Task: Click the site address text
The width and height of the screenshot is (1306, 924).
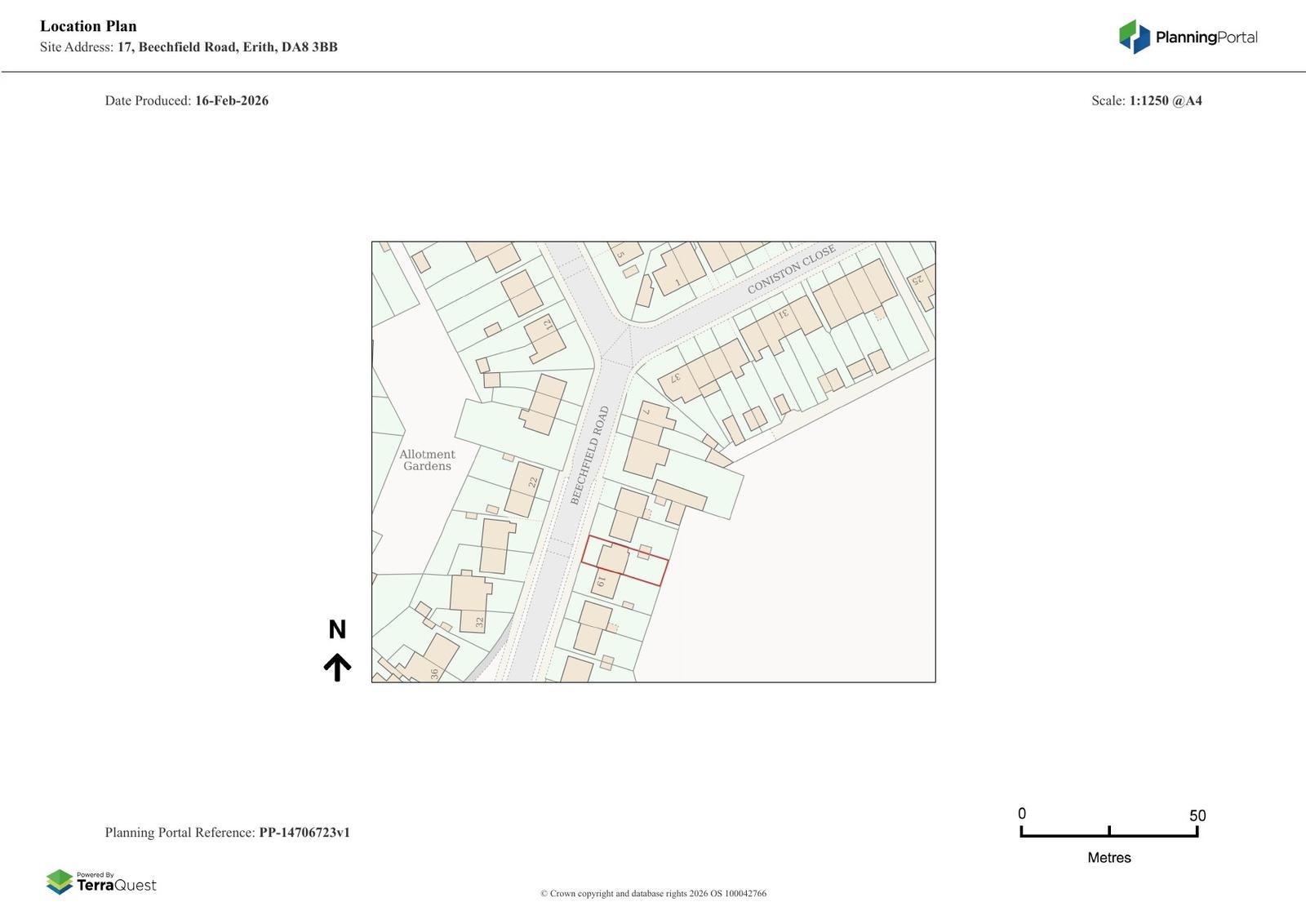Action: (227, 47)
